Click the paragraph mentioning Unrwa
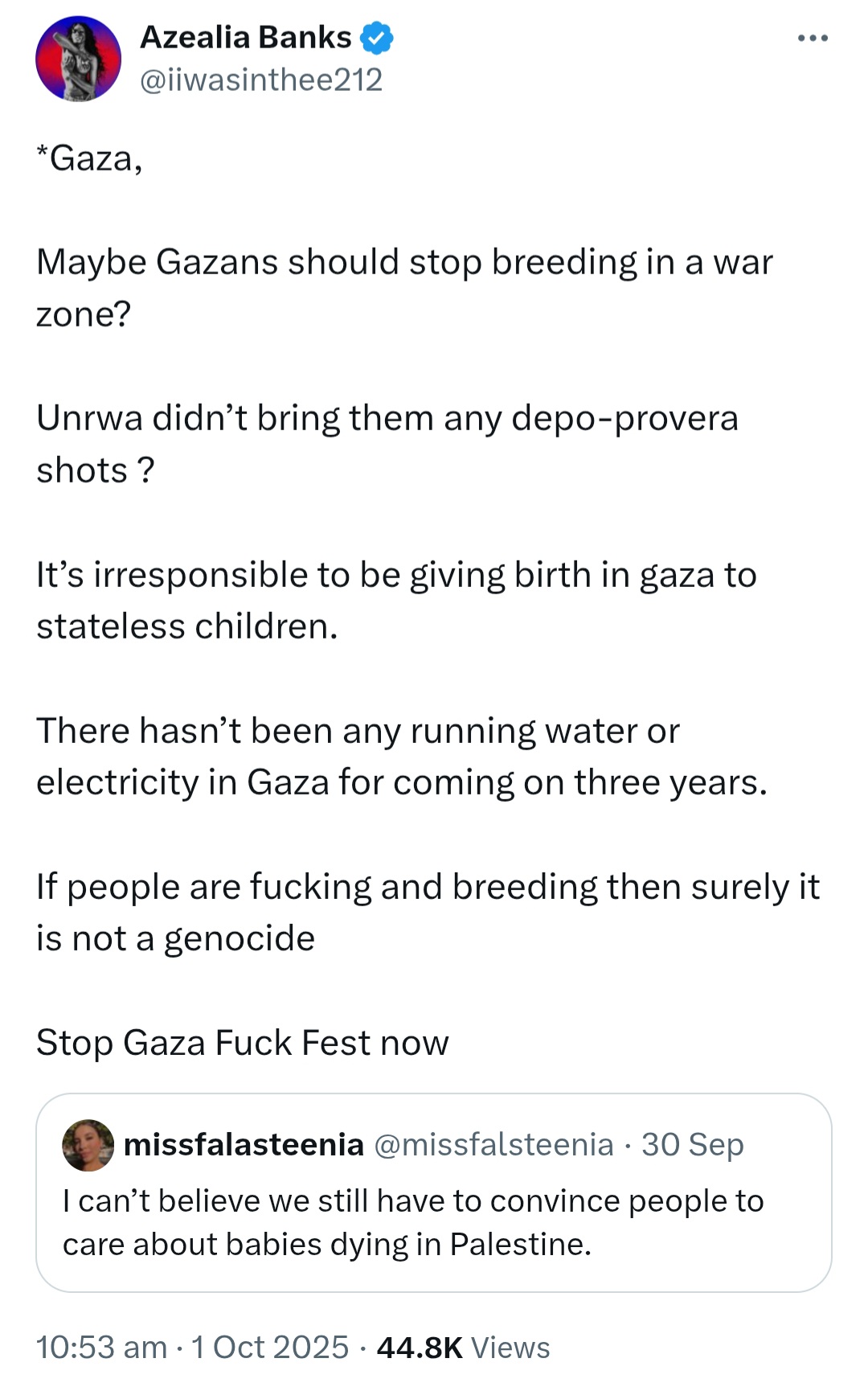Screen dimensions: 868x1387 tap(387, 443)
